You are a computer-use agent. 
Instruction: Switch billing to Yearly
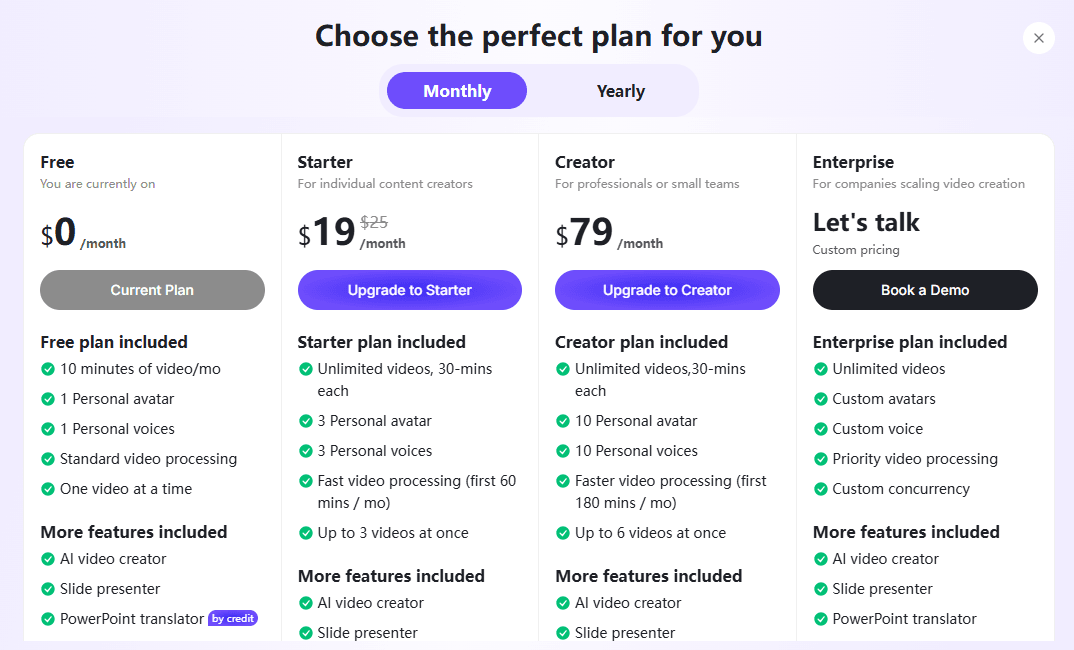tap(620, 91)
